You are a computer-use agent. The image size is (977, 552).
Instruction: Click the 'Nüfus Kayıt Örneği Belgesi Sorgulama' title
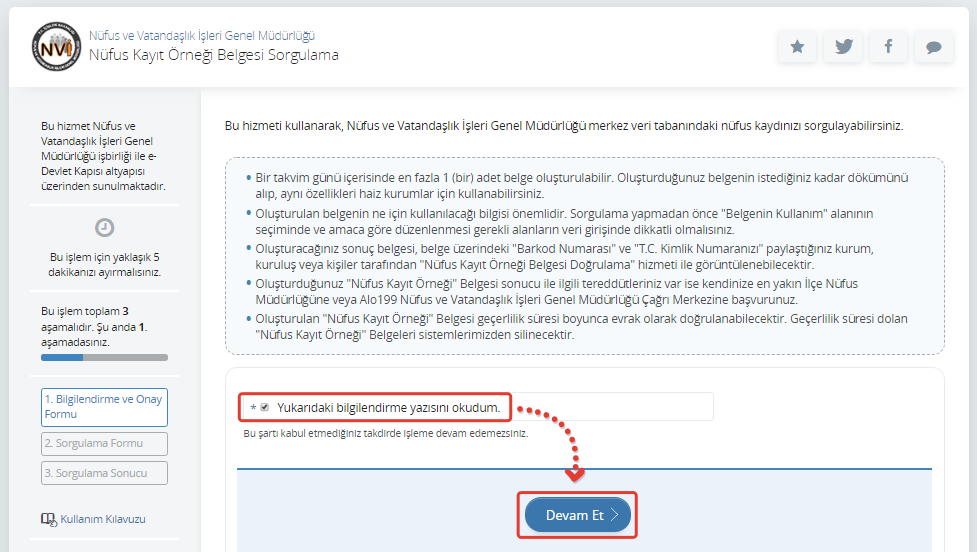pos(213,55)
